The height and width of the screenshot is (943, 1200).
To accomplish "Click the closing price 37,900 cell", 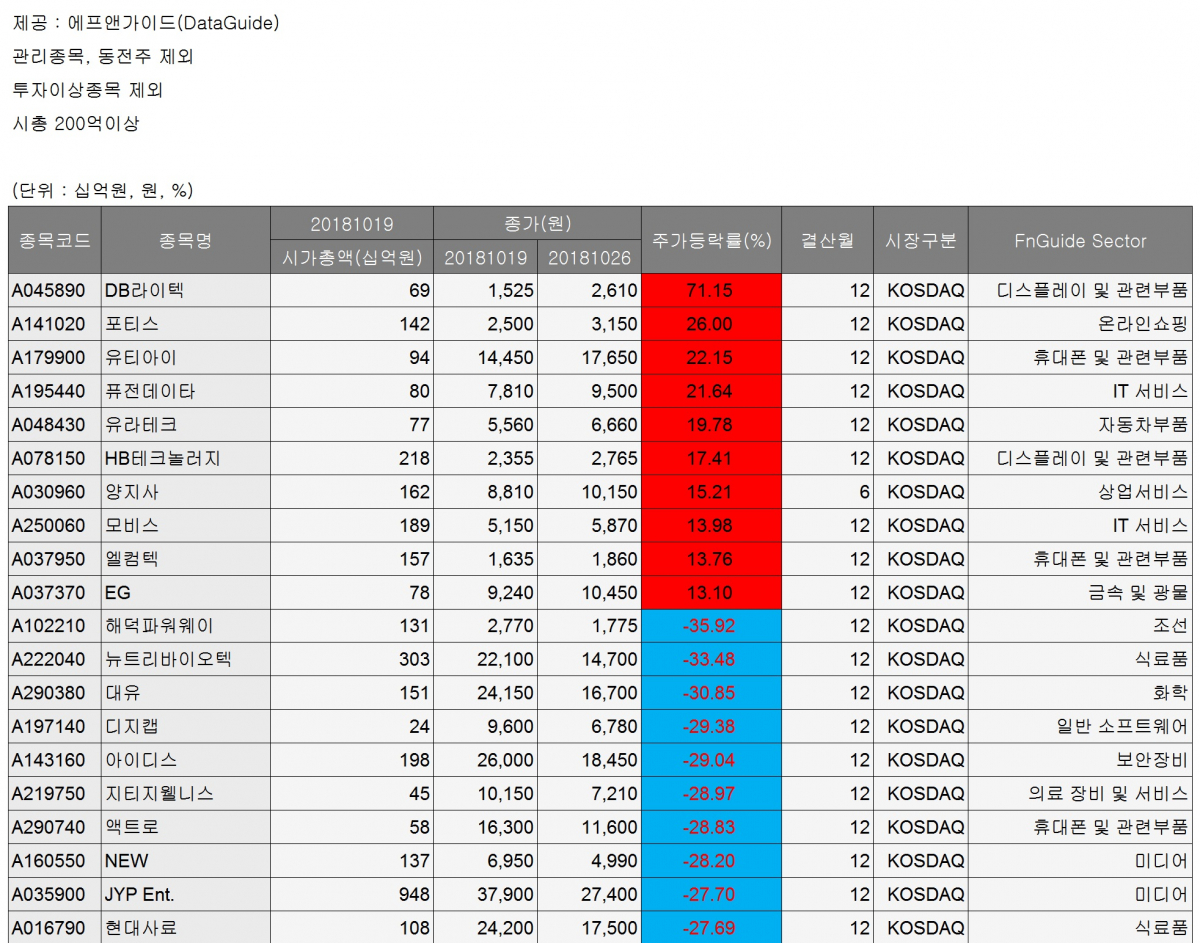I will [x=486, y=894].
